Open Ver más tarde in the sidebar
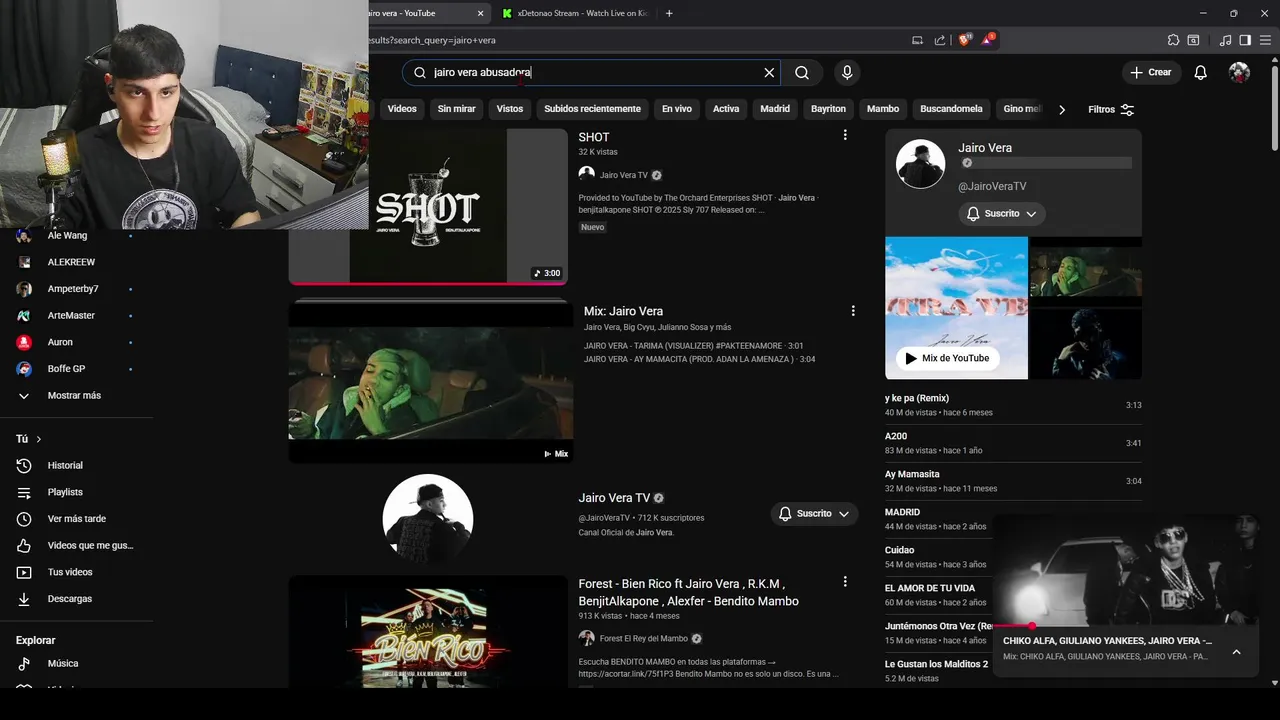Screen dimensions: 1280x720 coord(77,519)
